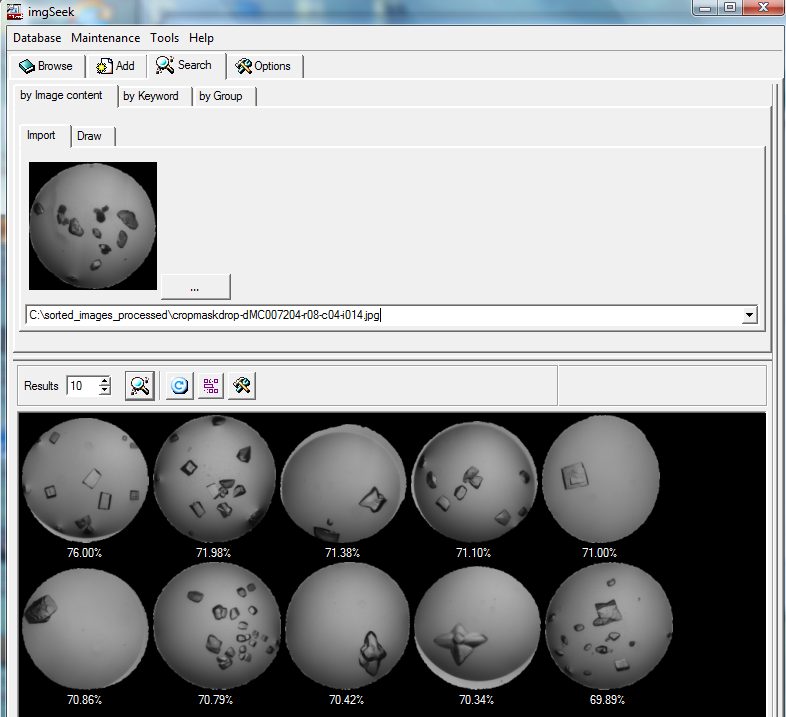Open the Database menu

tap(37, 38)
